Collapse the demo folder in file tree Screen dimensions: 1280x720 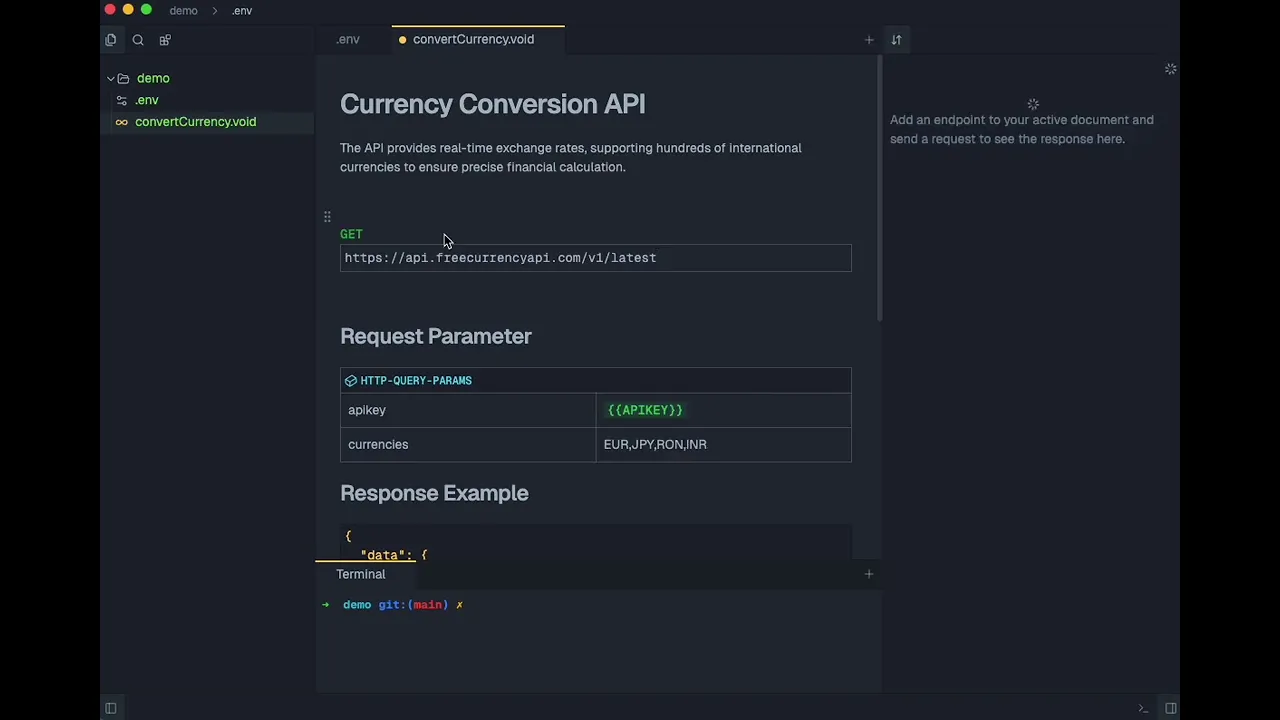tap(111, 78)
